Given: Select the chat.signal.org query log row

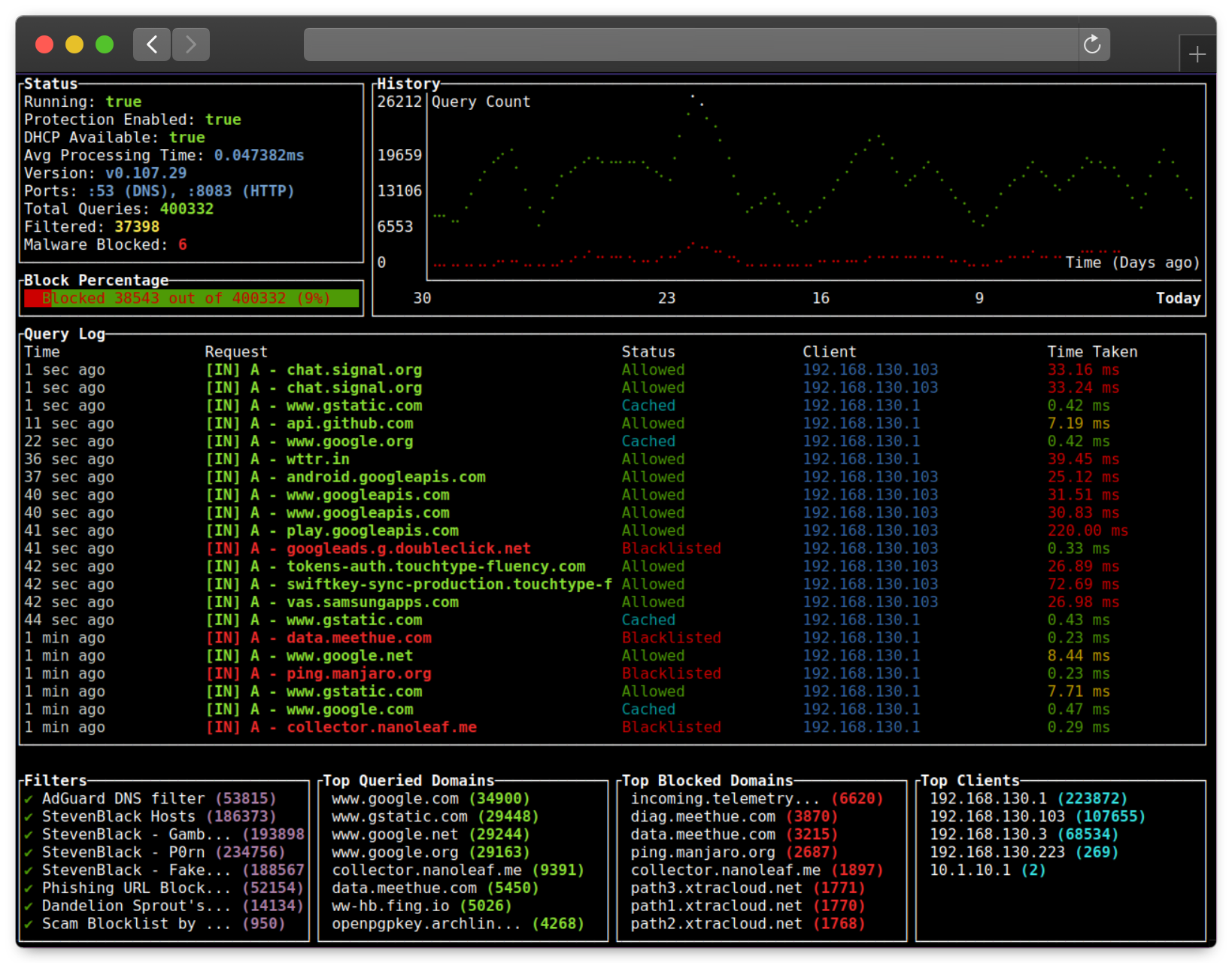Looking at the screenshot, I should [x=354, y=369].
